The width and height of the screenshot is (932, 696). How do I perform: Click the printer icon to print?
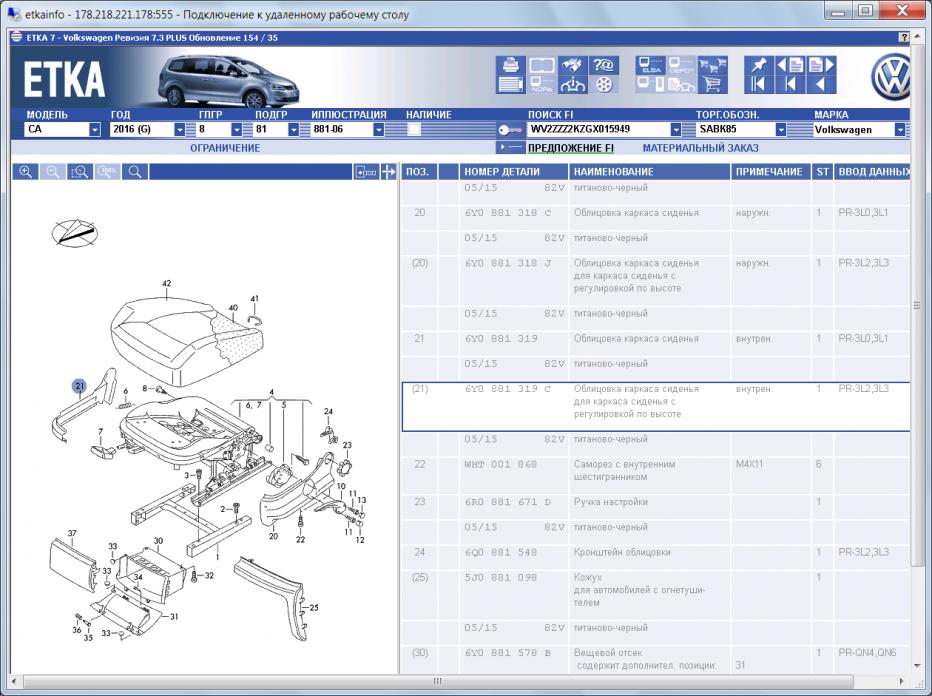tap(511, 65)
